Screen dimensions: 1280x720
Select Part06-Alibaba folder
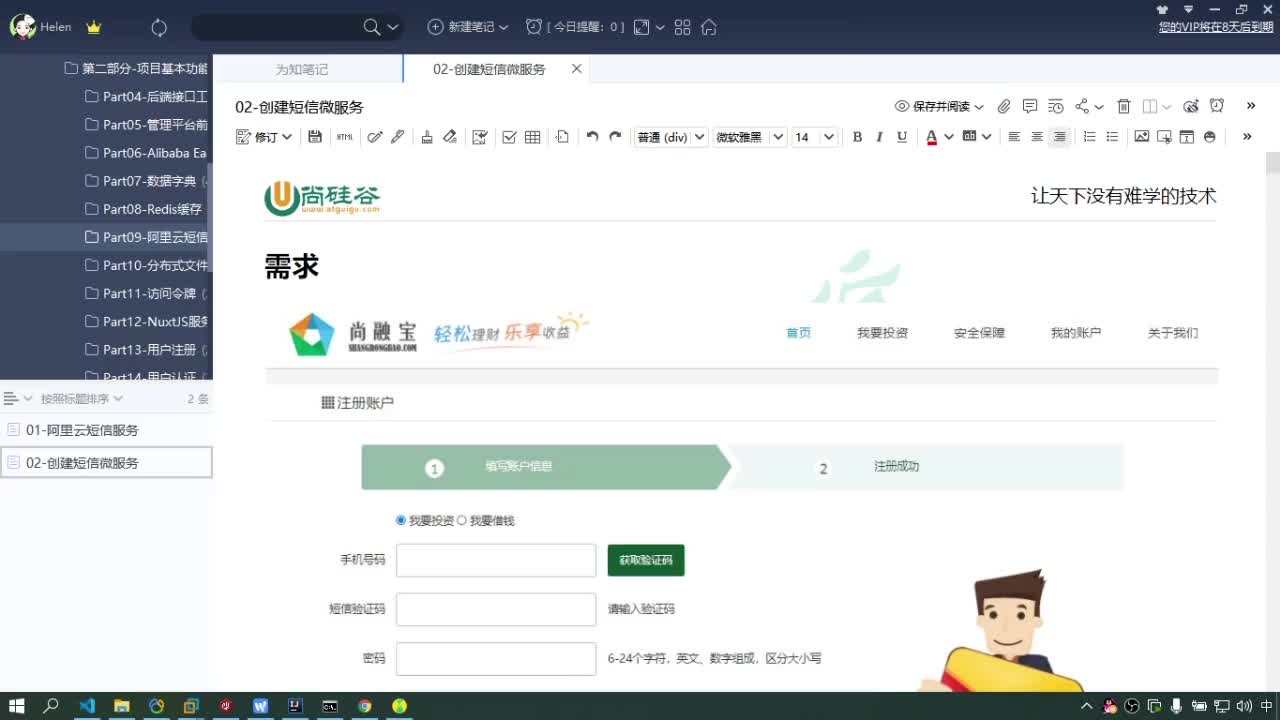[106, 153]
